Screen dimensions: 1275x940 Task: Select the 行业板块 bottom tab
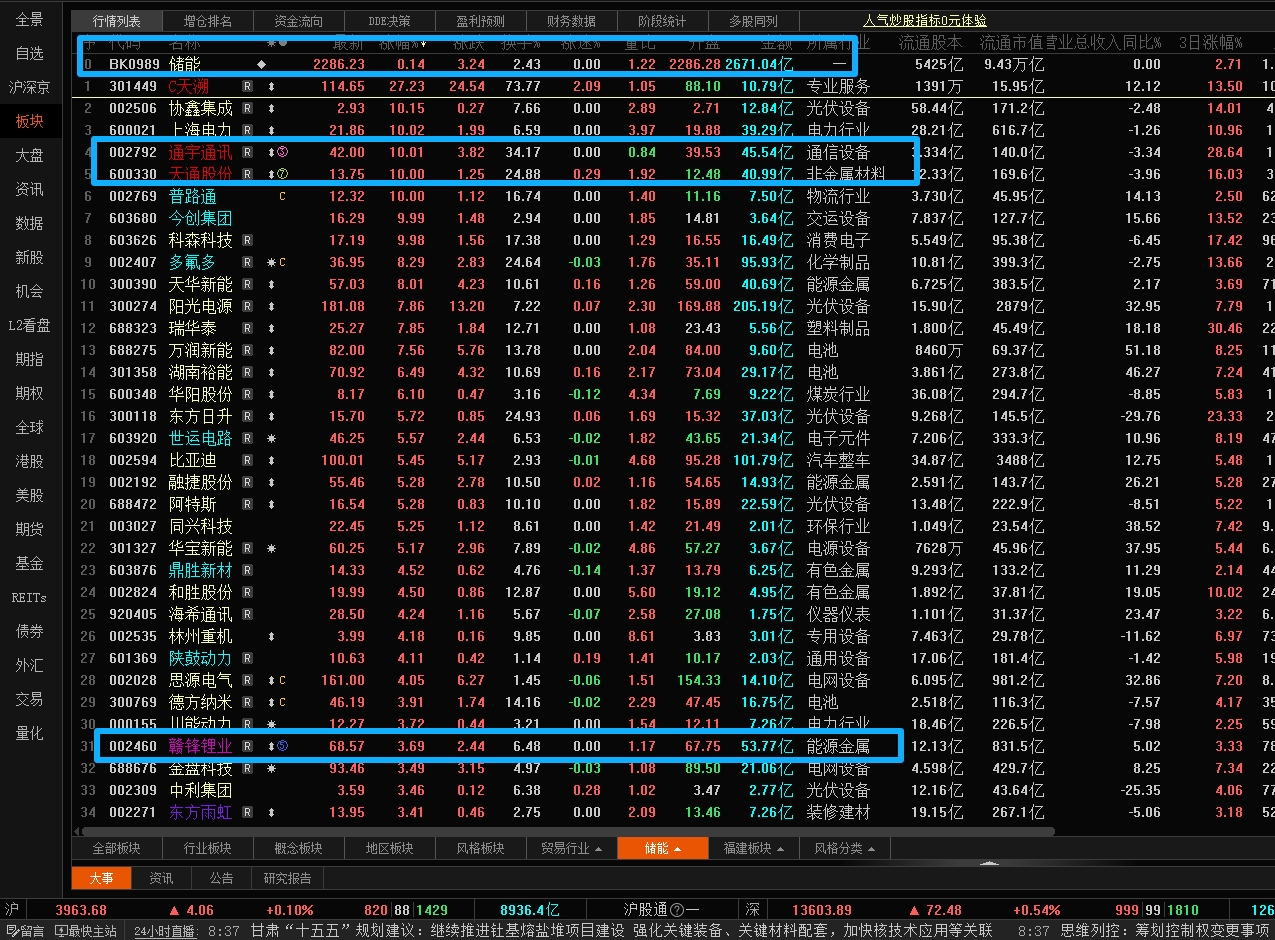(x=207, y=848)
